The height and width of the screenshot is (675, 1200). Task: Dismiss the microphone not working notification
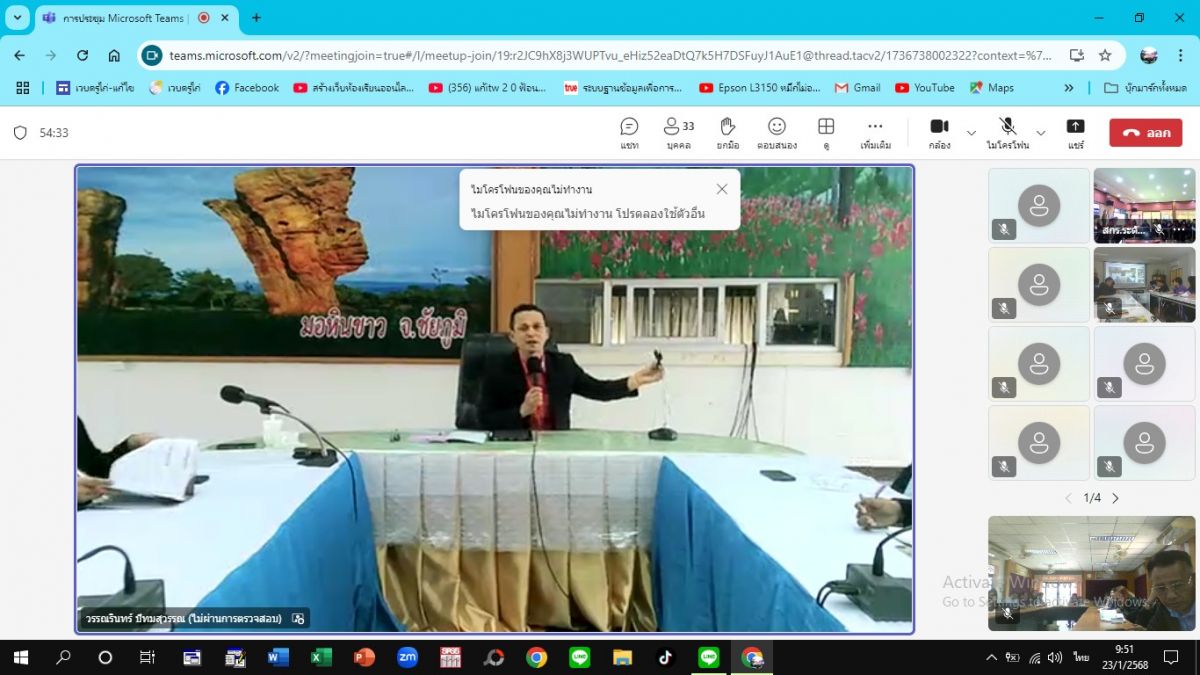point(722,189)
